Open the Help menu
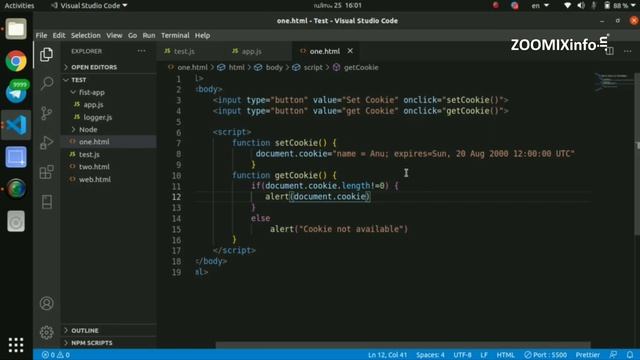Image resolution: width=640 pixels, height=360 pixels. point(202,36)
